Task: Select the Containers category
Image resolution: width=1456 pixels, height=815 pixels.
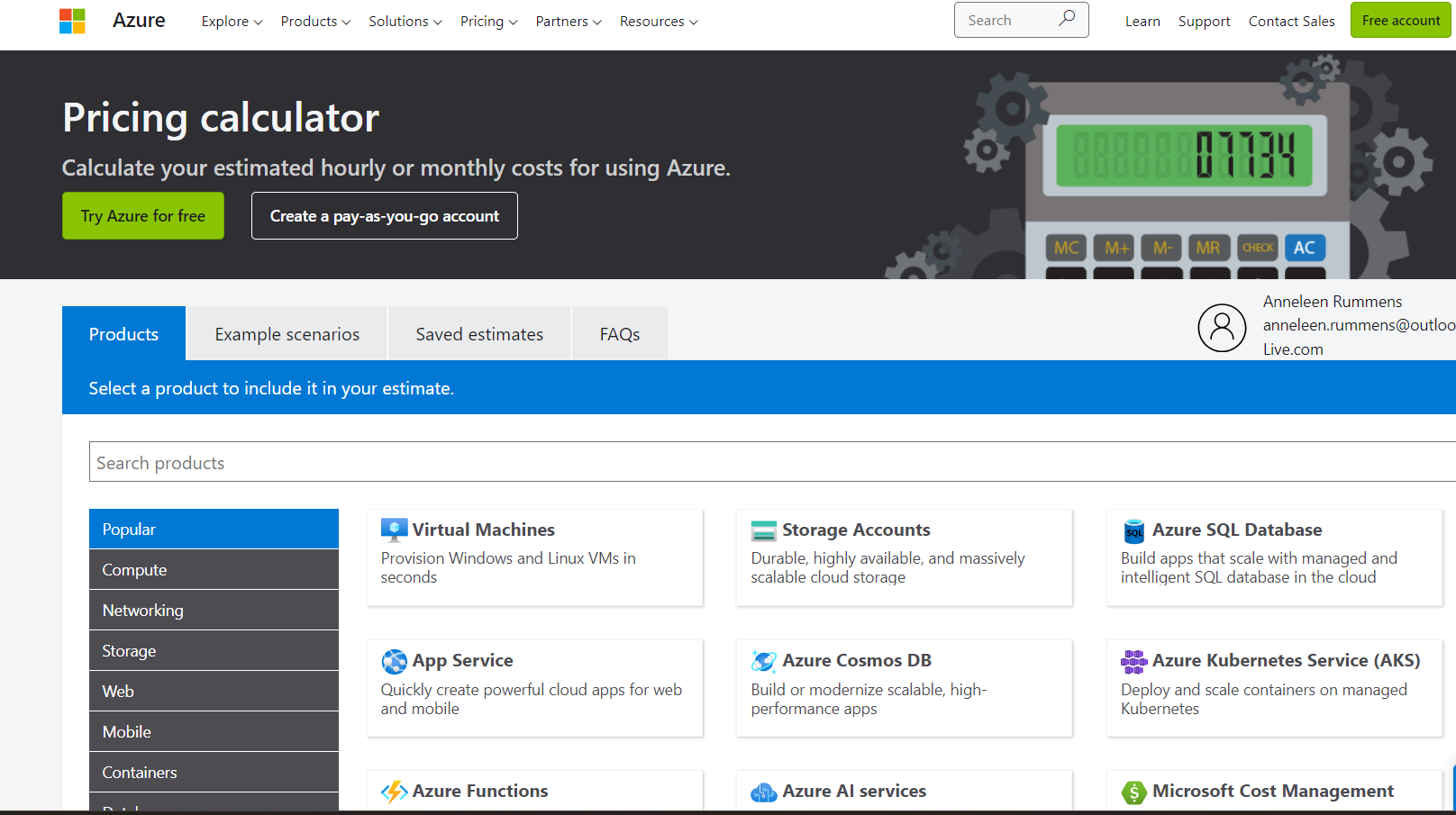Action: (214, 772)
